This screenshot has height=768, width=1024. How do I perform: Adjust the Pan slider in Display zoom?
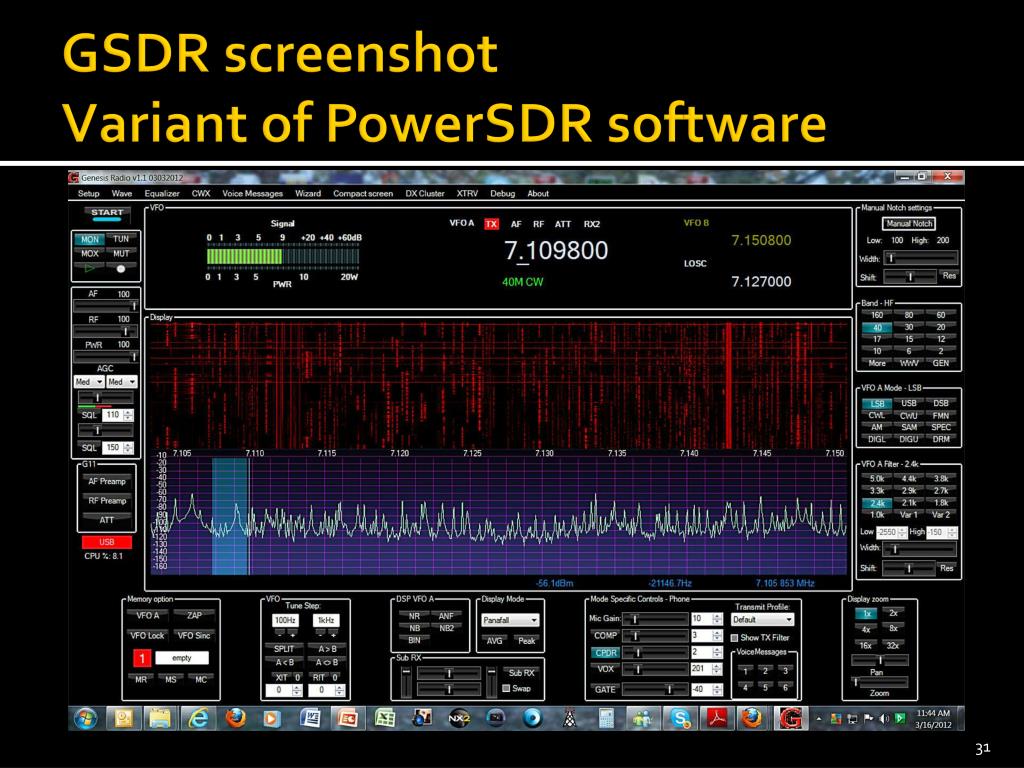tap(879, 660)
